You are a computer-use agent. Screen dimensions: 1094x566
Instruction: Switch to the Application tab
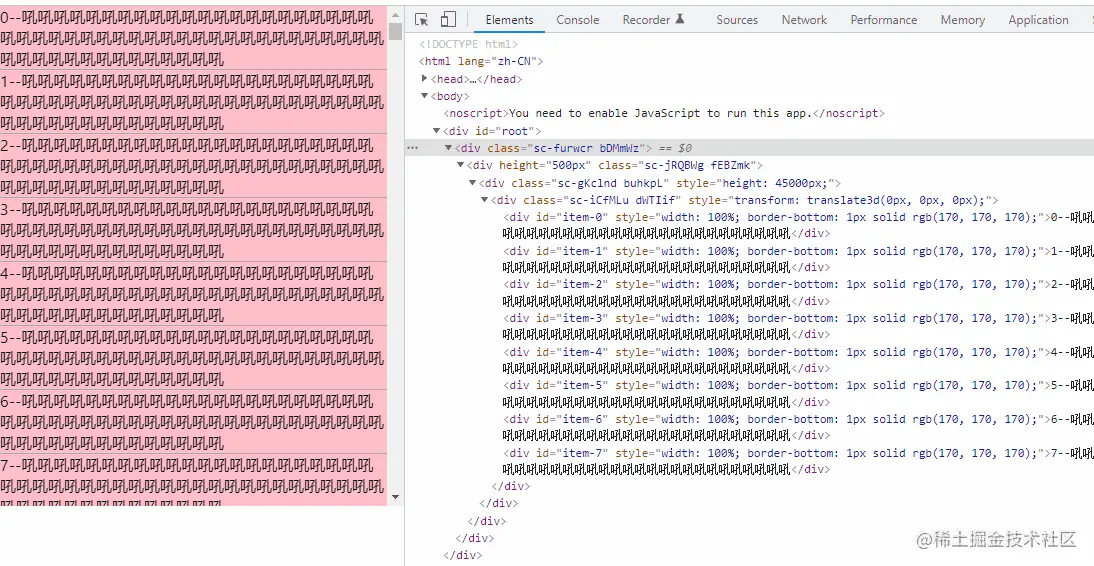click(1038, 20)
